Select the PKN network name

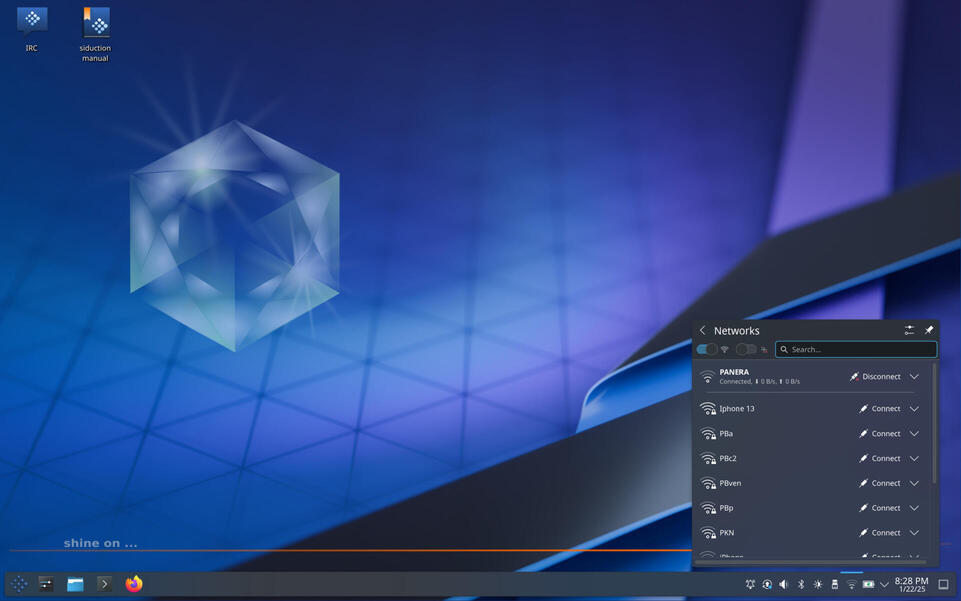[x=727, y=533]
